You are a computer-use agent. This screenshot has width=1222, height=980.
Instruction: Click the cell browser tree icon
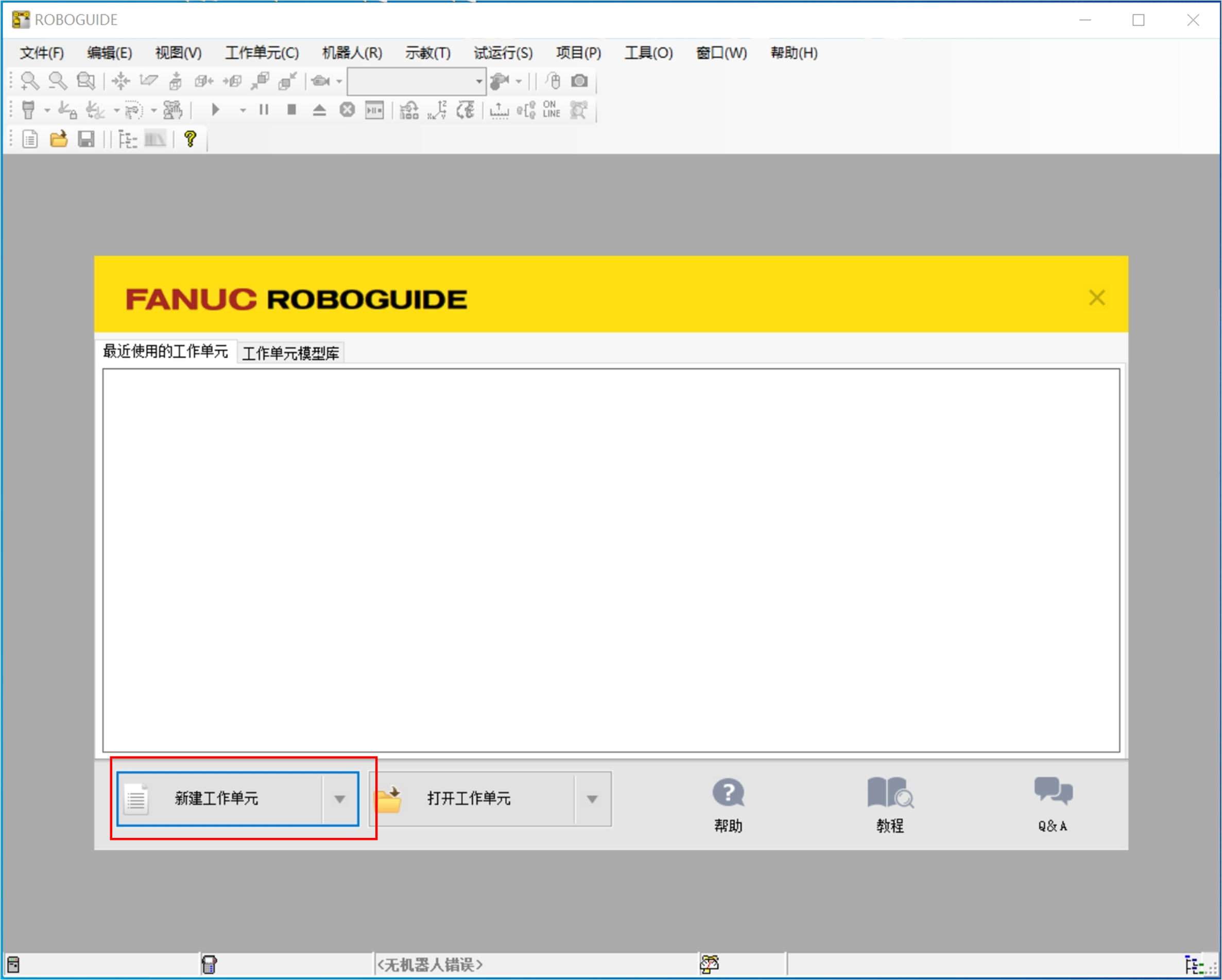tap(128, 139)
